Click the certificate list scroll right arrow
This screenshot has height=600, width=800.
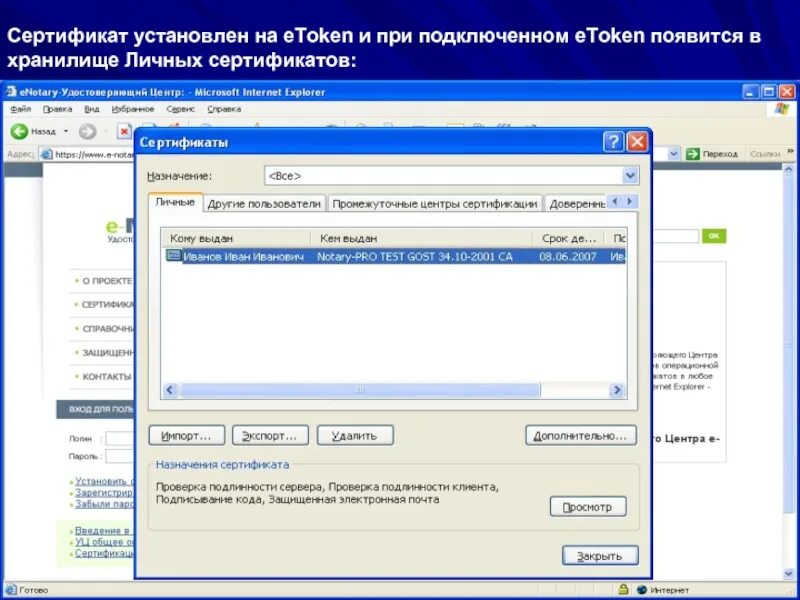click(x=617, y=390)
